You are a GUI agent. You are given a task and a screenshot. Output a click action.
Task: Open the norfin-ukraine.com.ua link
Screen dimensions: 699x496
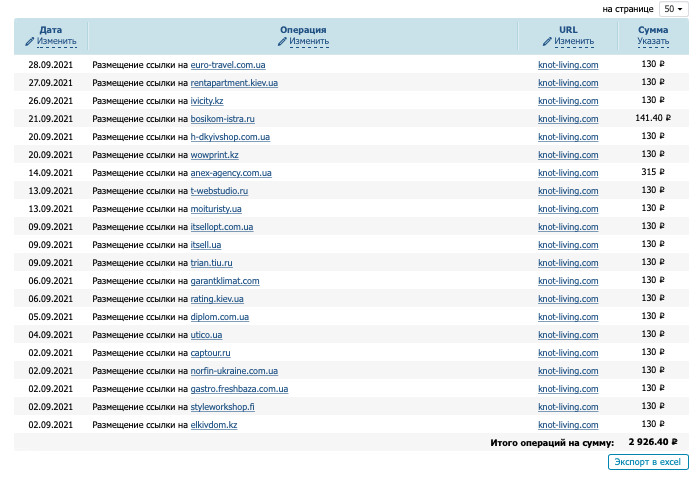(x=234, y=371)
